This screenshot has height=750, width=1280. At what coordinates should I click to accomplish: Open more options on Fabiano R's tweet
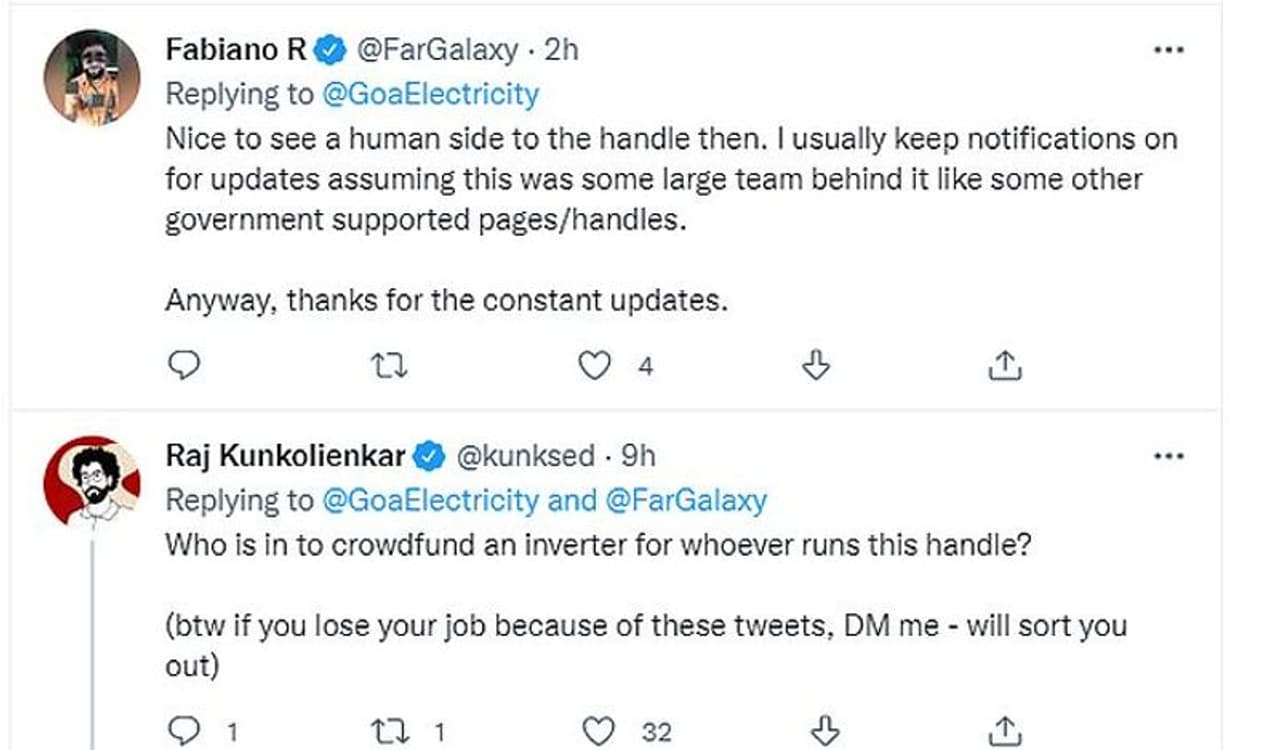(1168, 50)
